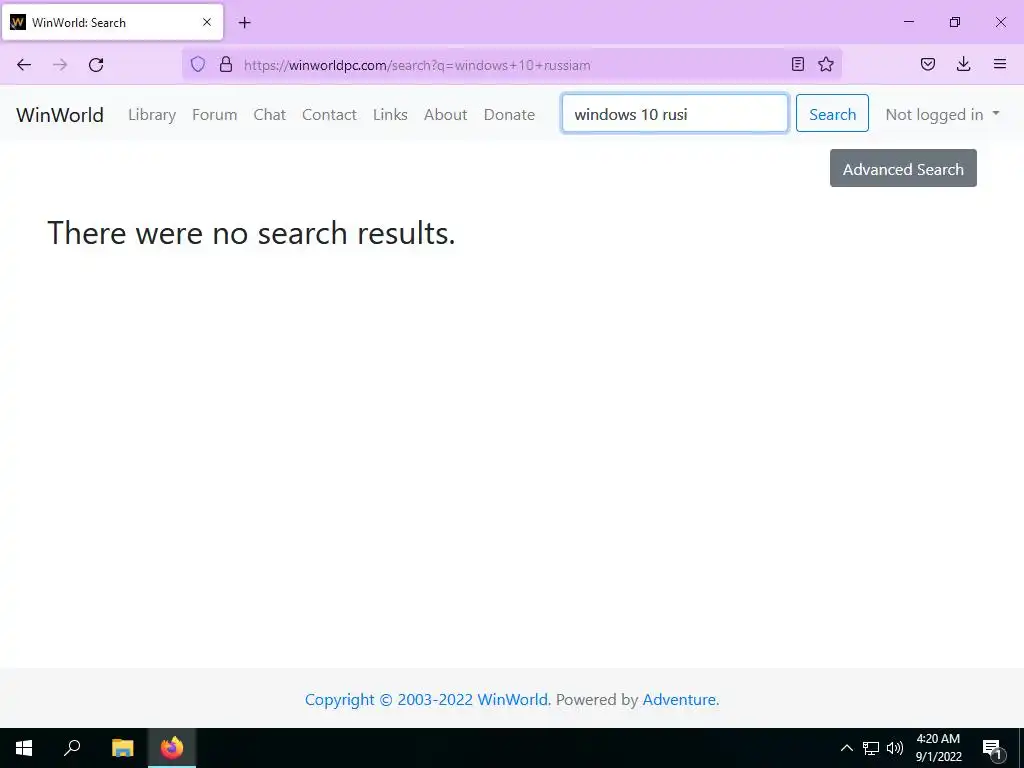Follow the Copyright 2003-2022 WinWorld link

[x=428, y=699]
